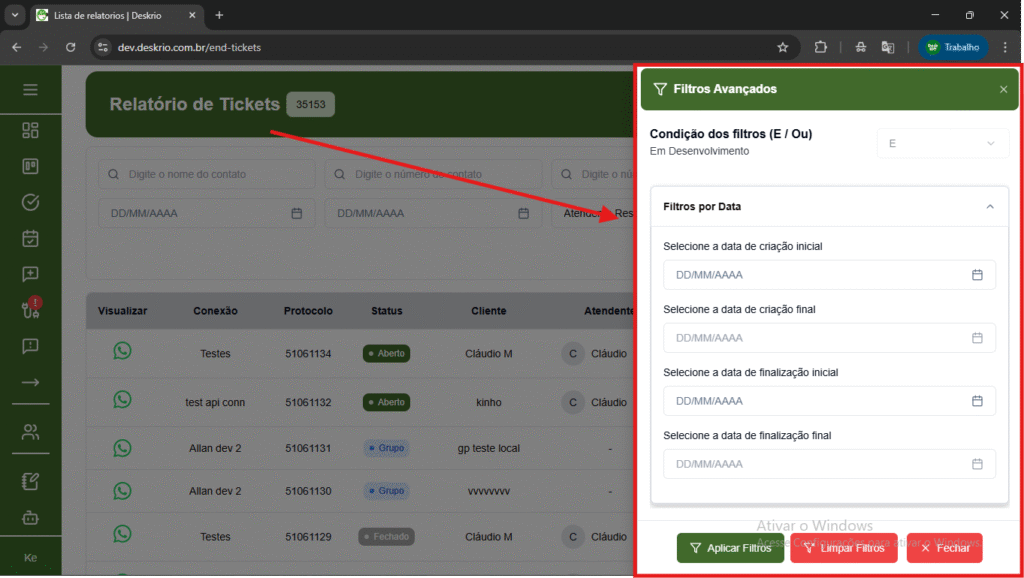Close the Filtros Avançados panel with X
1024x578 pixels.
pos(1003,89)
